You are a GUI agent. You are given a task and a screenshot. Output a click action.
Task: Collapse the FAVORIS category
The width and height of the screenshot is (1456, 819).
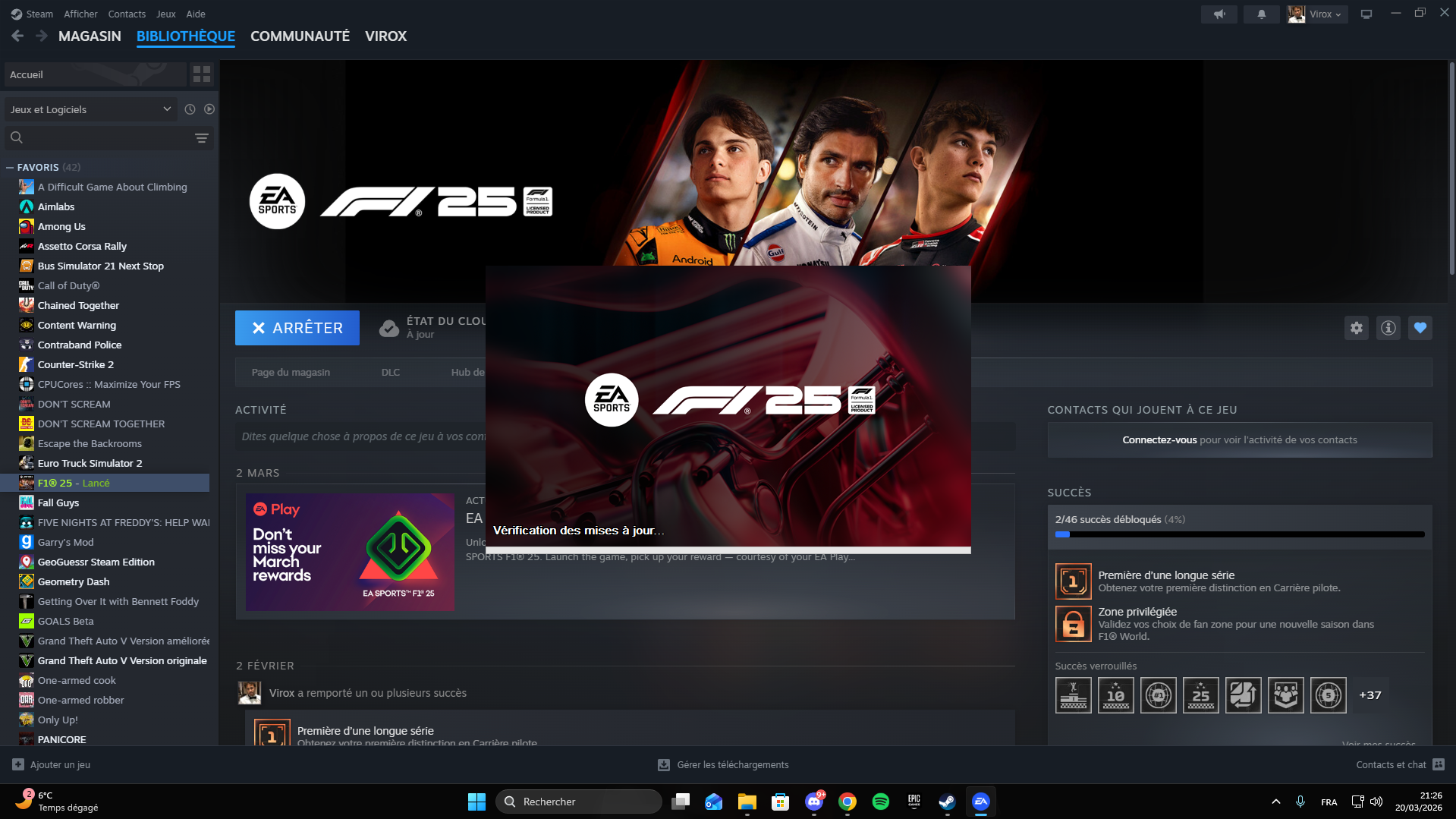point(10,168)
